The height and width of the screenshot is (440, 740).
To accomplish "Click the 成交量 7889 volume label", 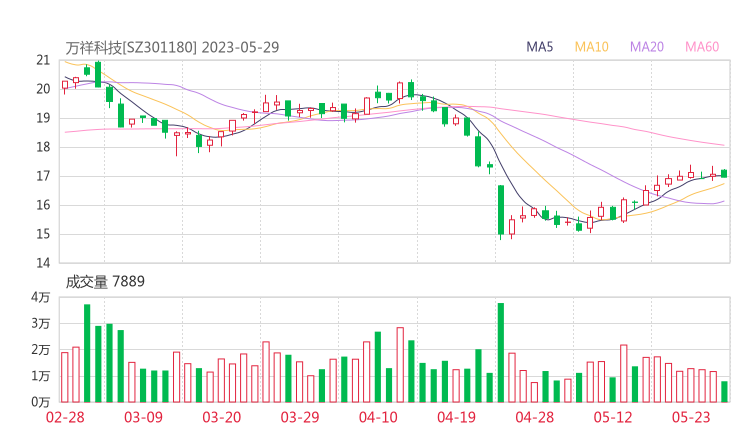I will (105, 282).
